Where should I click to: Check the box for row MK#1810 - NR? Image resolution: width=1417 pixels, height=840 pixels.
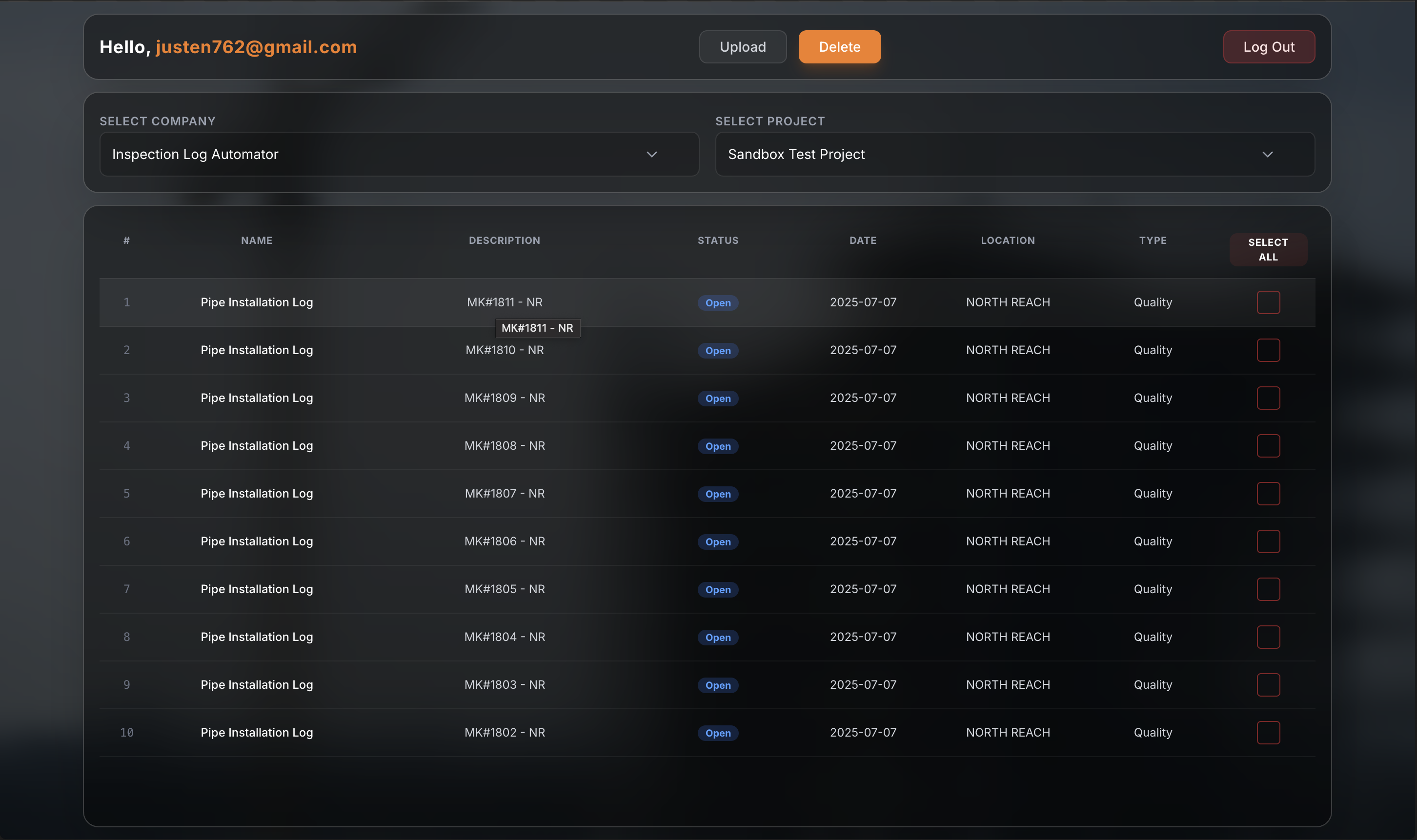(1268, 350)
